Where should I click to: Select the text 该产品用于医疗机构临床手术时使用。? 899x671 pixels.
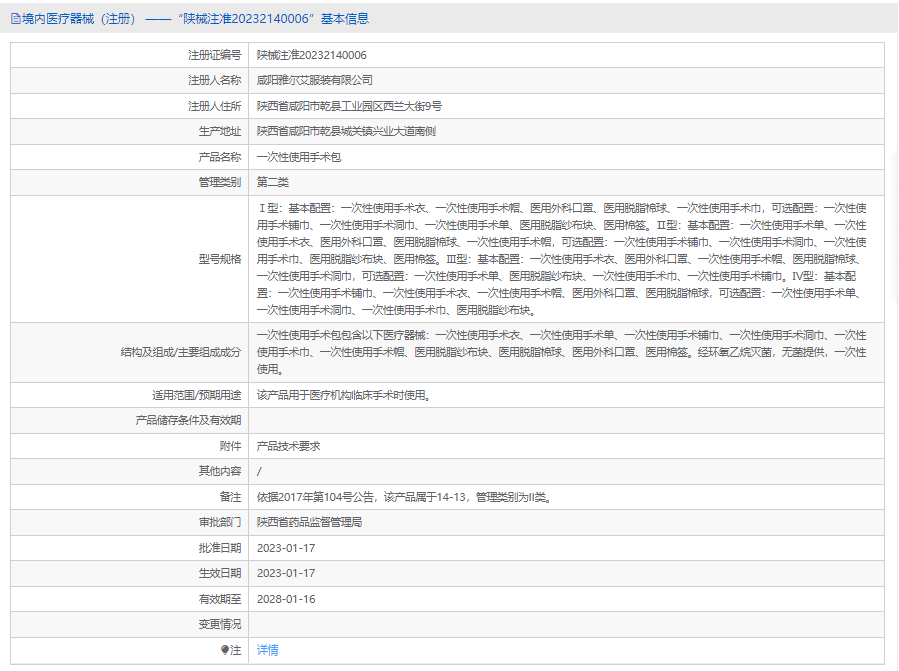pos(343,395)
